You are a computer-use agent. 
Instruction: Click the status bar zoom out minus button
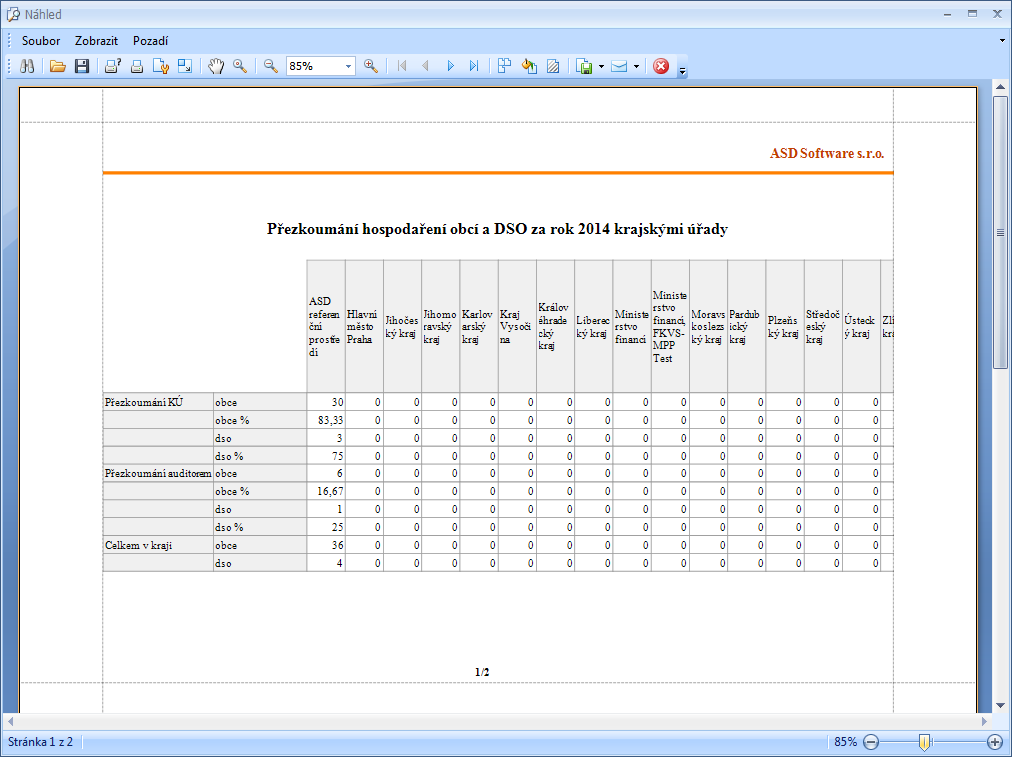[x=871, y=742]
